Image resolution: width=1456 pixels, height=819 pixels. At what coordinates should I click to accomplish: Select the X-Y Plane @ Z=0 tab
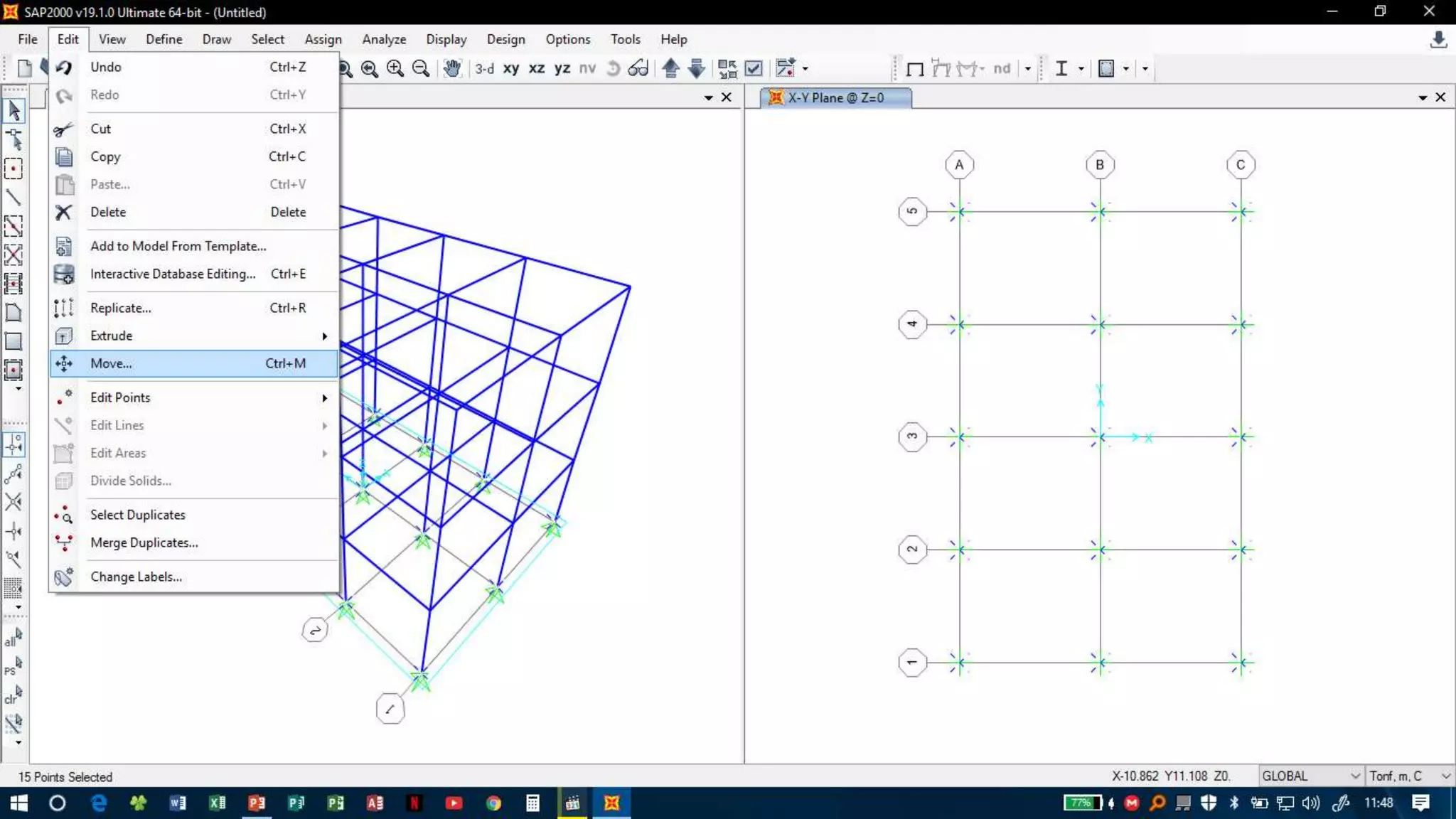(x=835, y=97)
